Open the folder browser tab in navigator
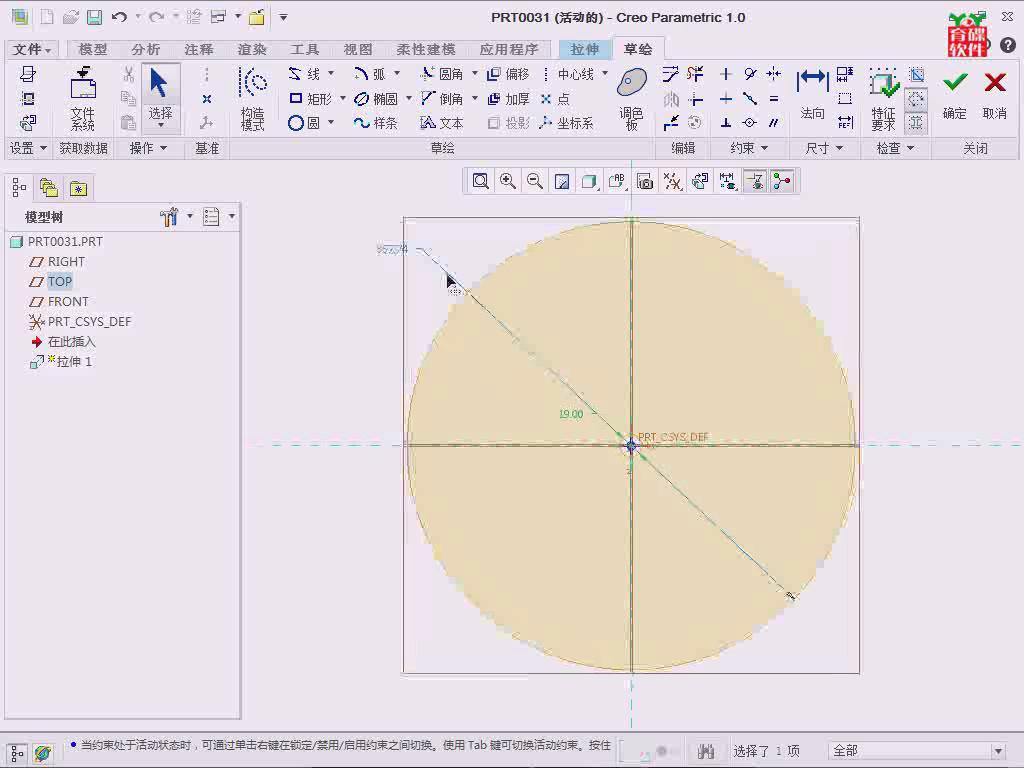 pyautogui.click(x=49, y=189)
